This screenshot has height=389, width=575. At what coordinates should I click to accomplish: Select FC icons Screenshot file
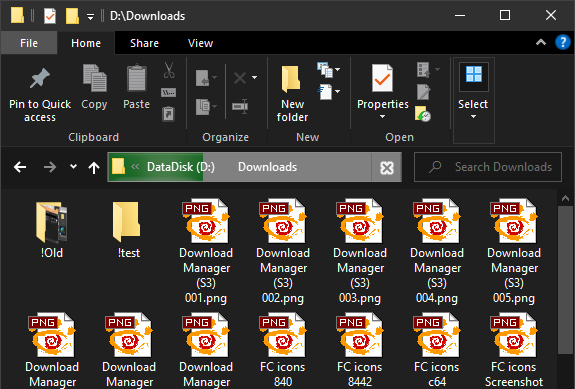(x=514, y=350)
